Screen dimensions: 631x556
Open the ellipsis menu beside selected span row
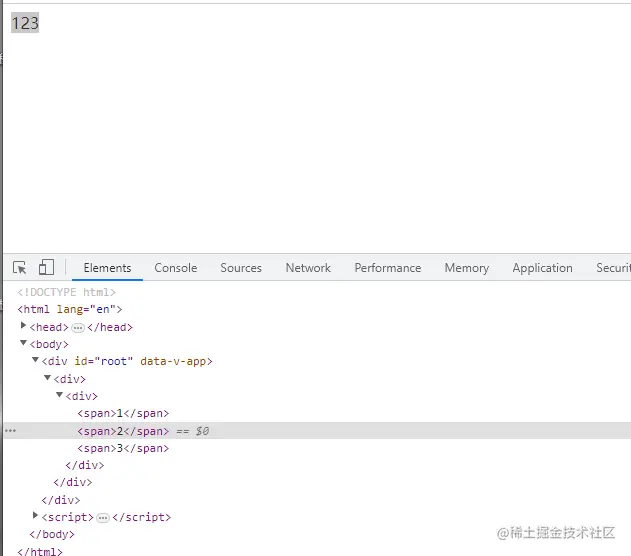pyautogui.click(x=10, y=431)
